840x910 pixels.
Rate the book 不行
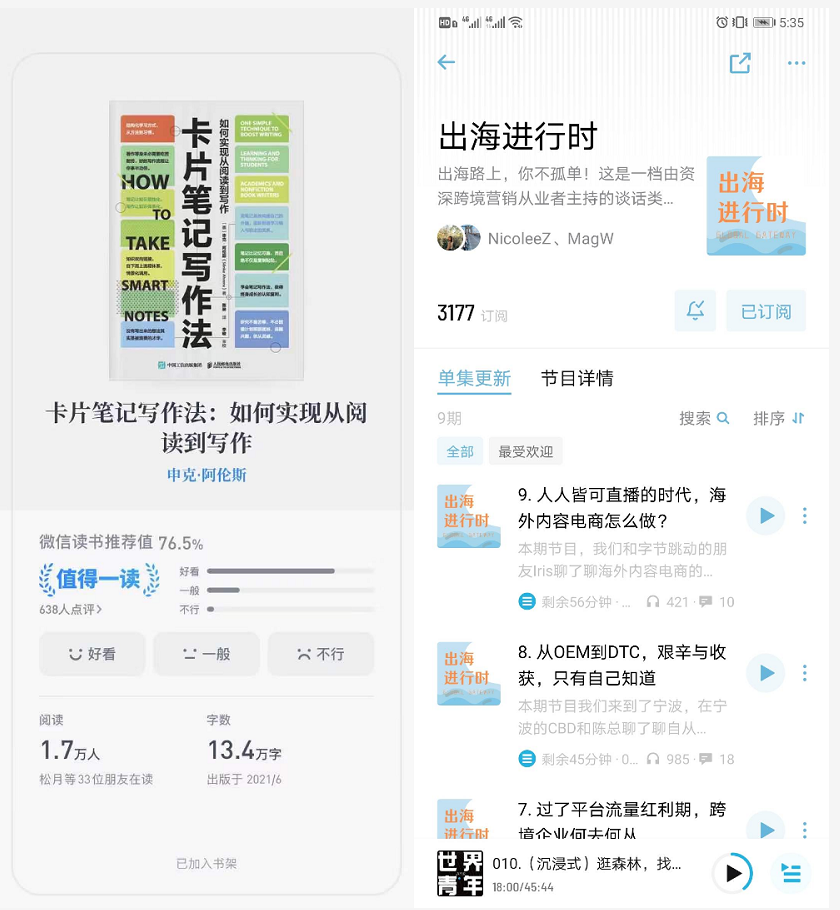(320, 653)
